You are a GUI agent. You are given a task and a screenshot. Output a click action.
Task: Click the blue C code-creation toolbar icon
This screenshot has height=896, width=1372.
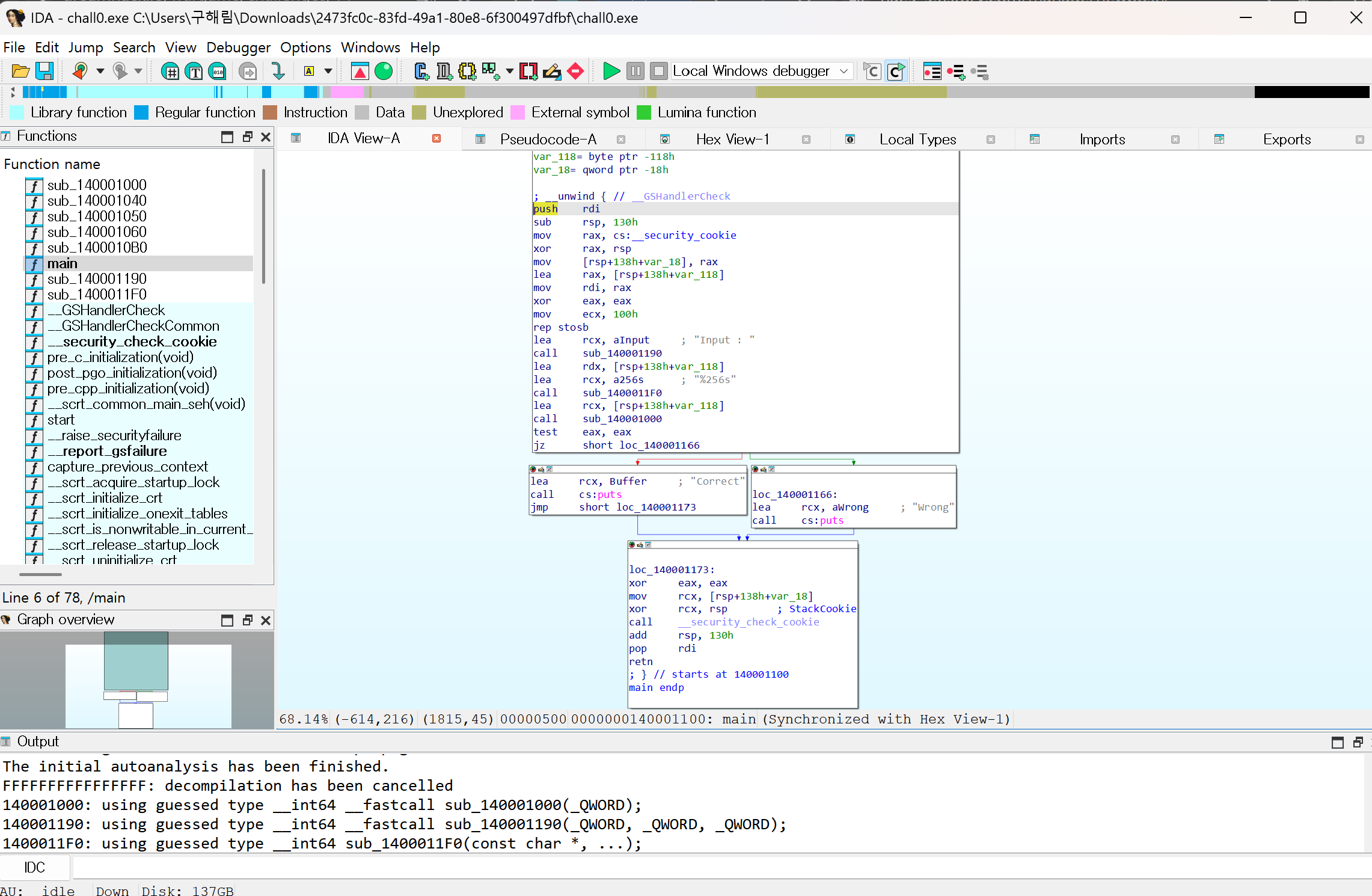(421, 72)
